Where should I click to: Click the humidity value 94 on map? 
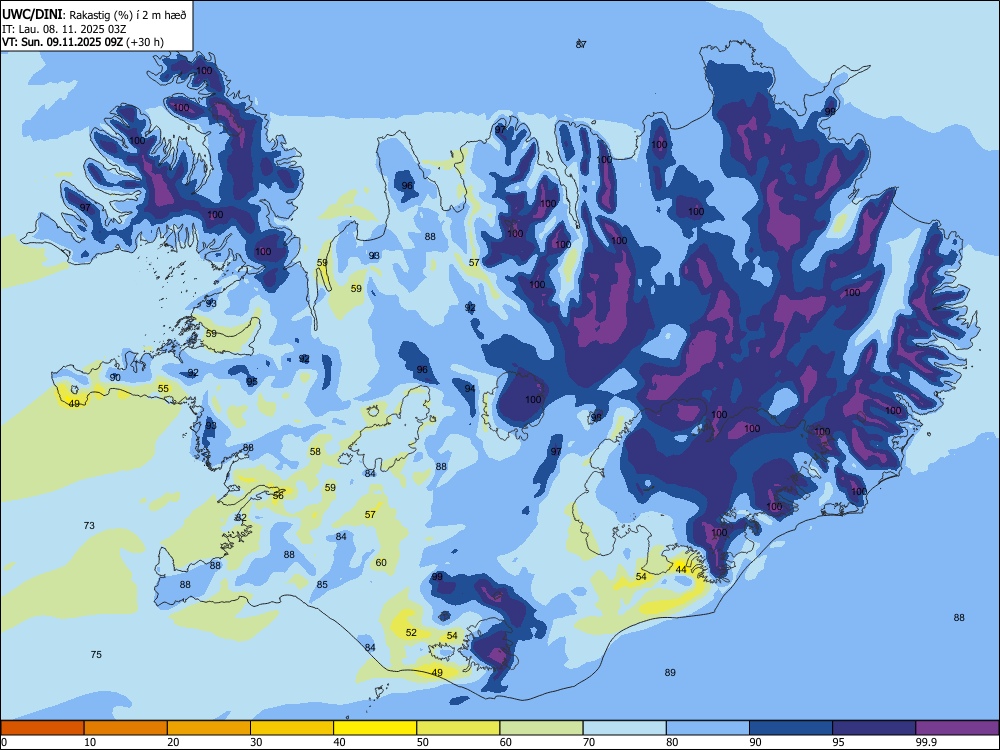[x=470, y=388]
